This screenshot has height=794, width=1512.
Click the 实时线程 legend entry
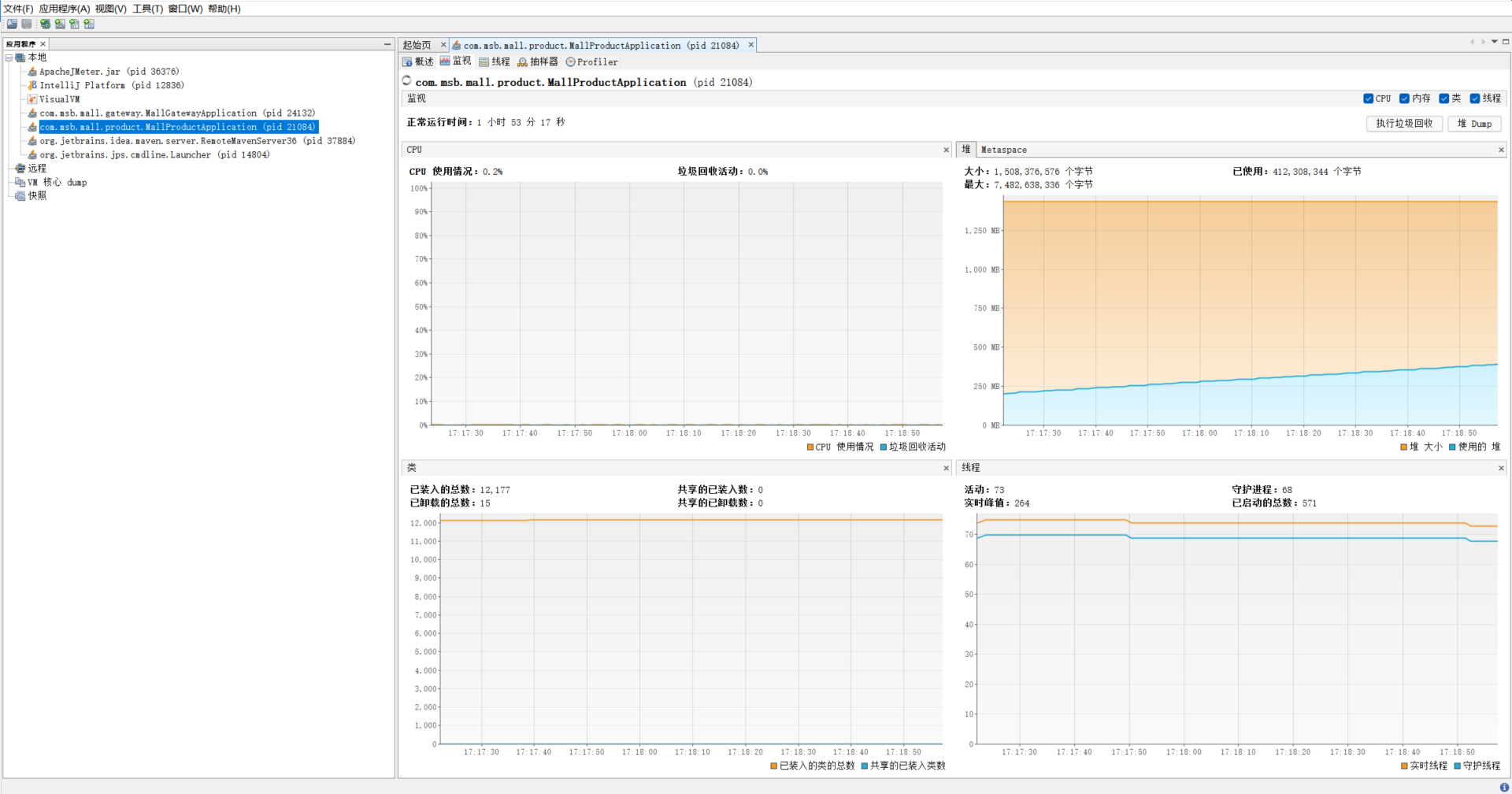pos(1424,766)
